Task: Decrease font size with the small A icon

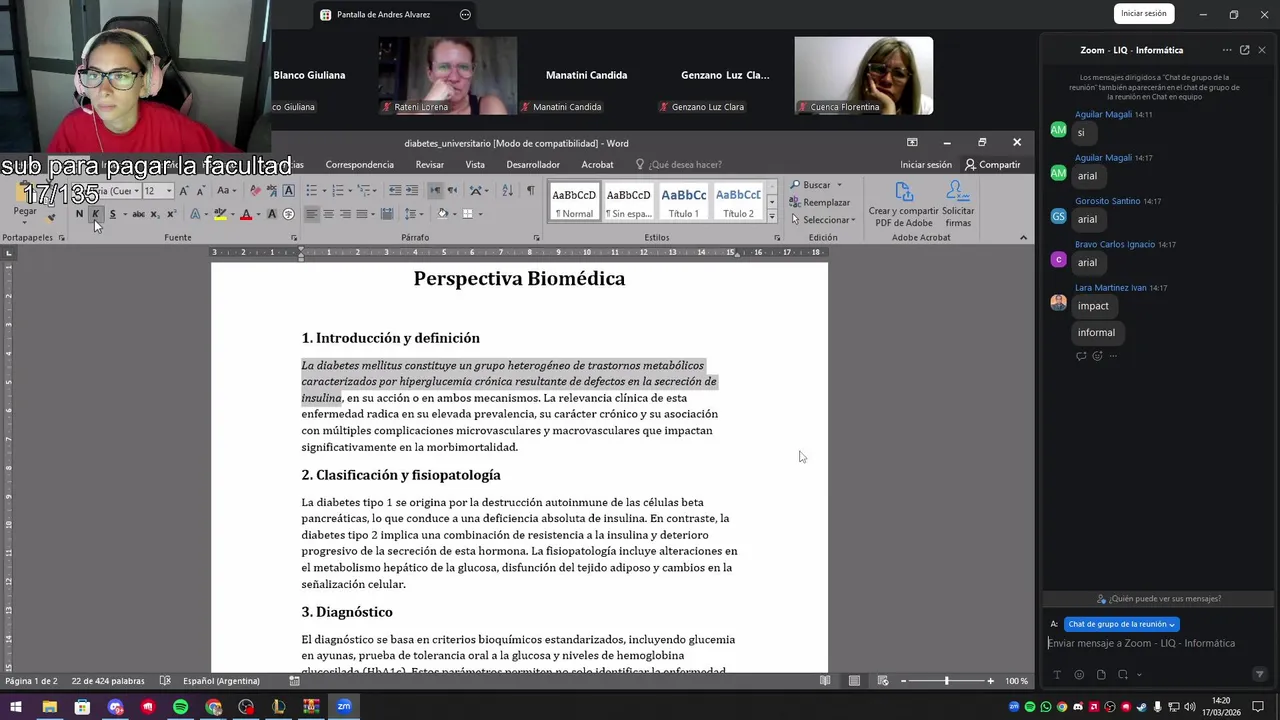Action: click(200, 190)
